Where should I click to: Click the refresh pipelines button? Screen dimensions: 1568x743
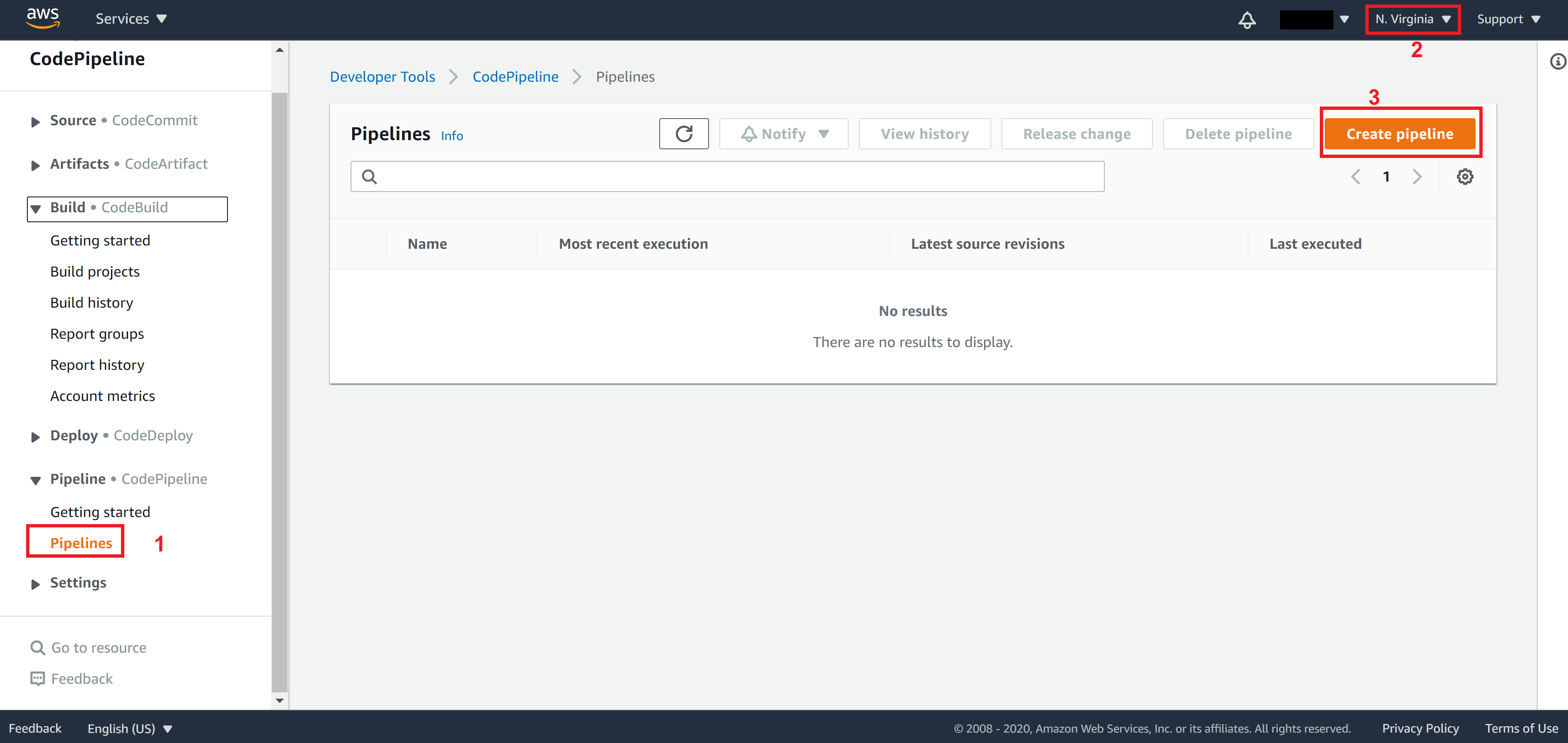click(684, 134)
